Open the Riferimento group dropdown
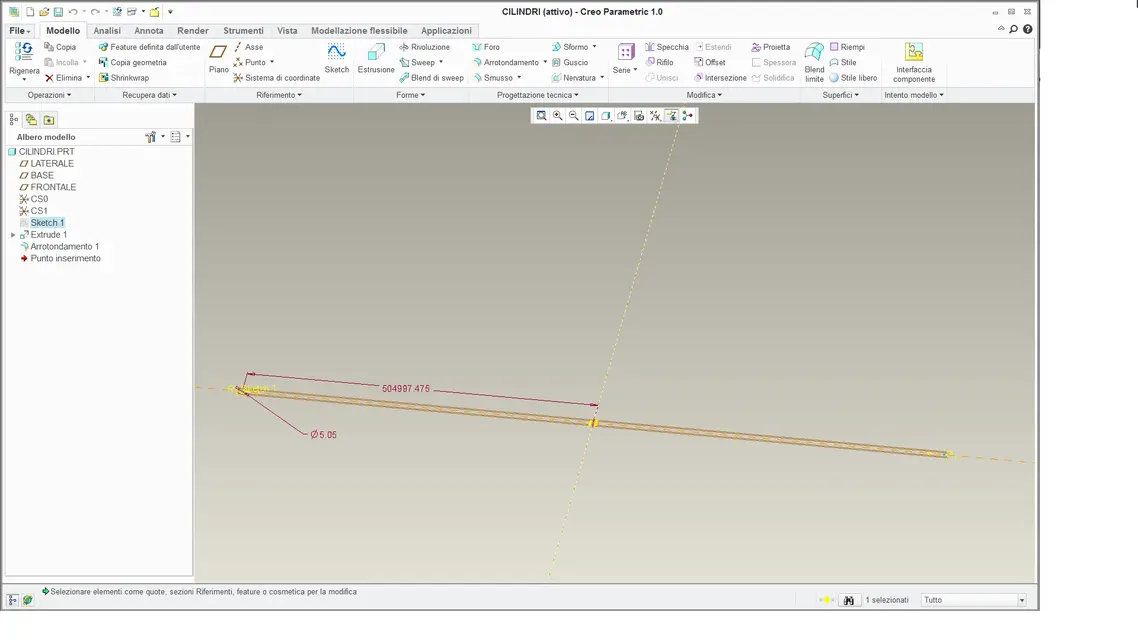The image size is (1138, 640). (x=279, y=95)
